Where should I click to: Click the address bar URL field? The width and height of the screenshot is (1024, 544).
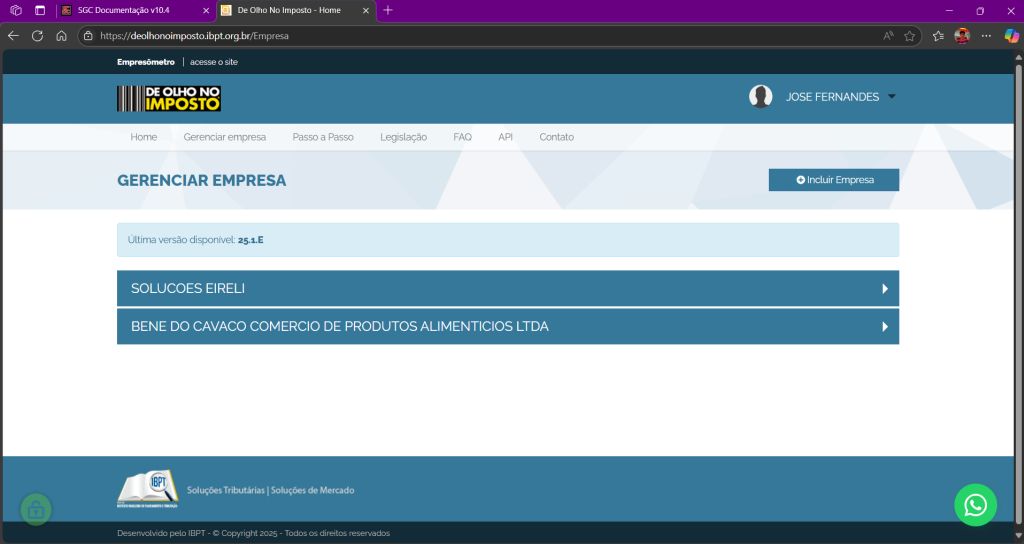click(483, 36)
